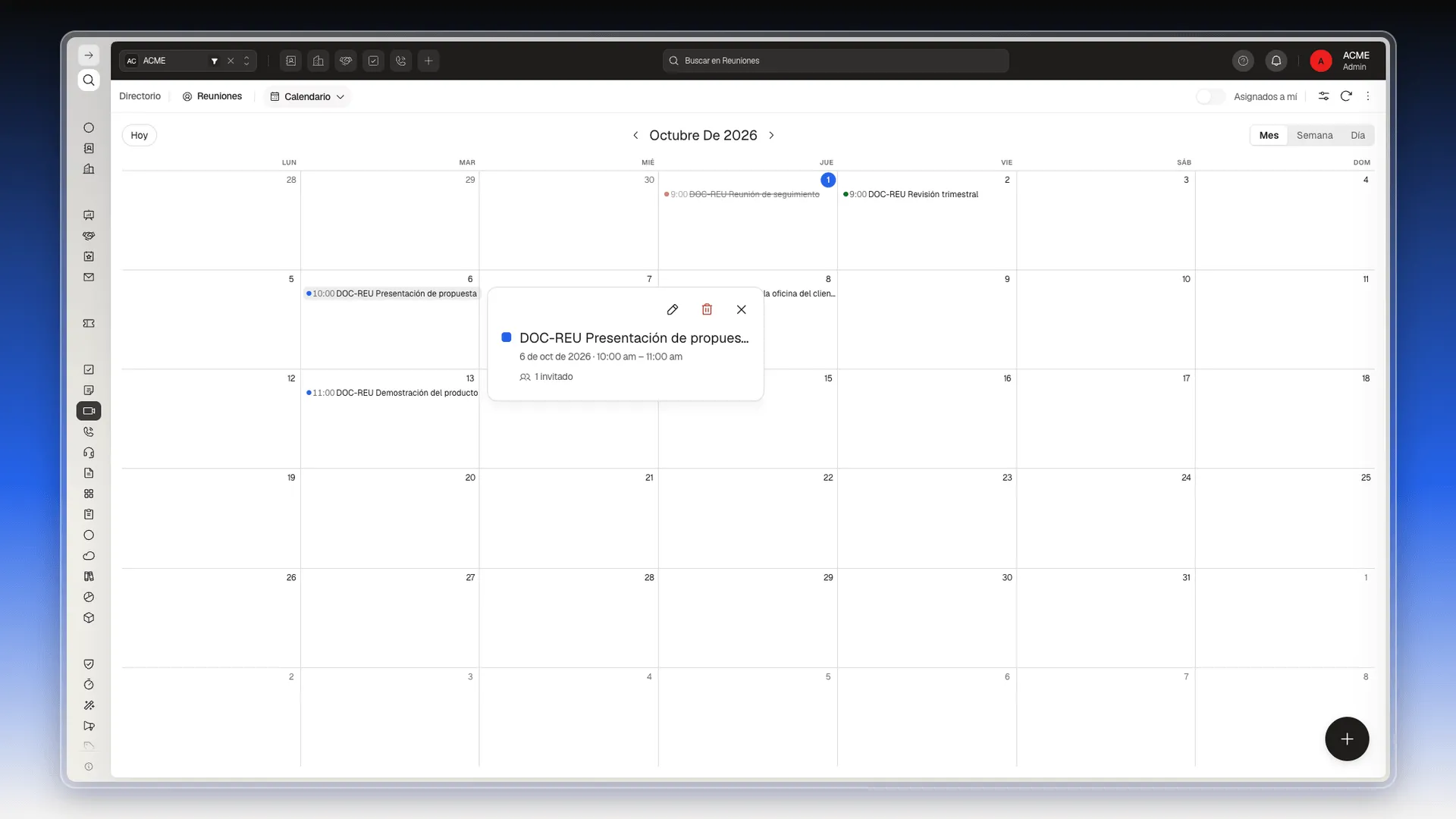Open the headset support icon in the sidebar
1456x819 pixels.
point(89,453)
